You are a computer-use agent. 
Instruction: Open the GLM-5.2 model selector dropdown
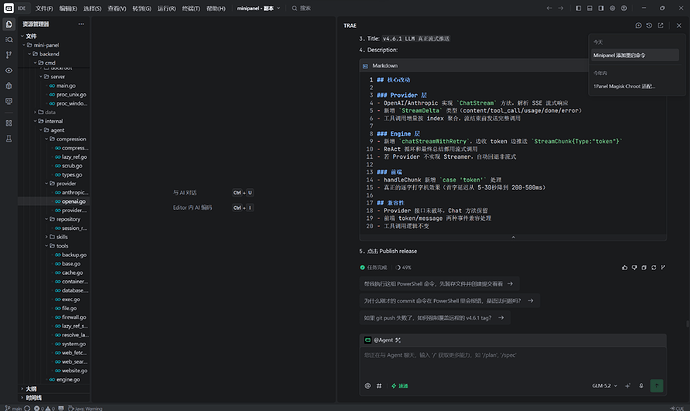point(605,386)
